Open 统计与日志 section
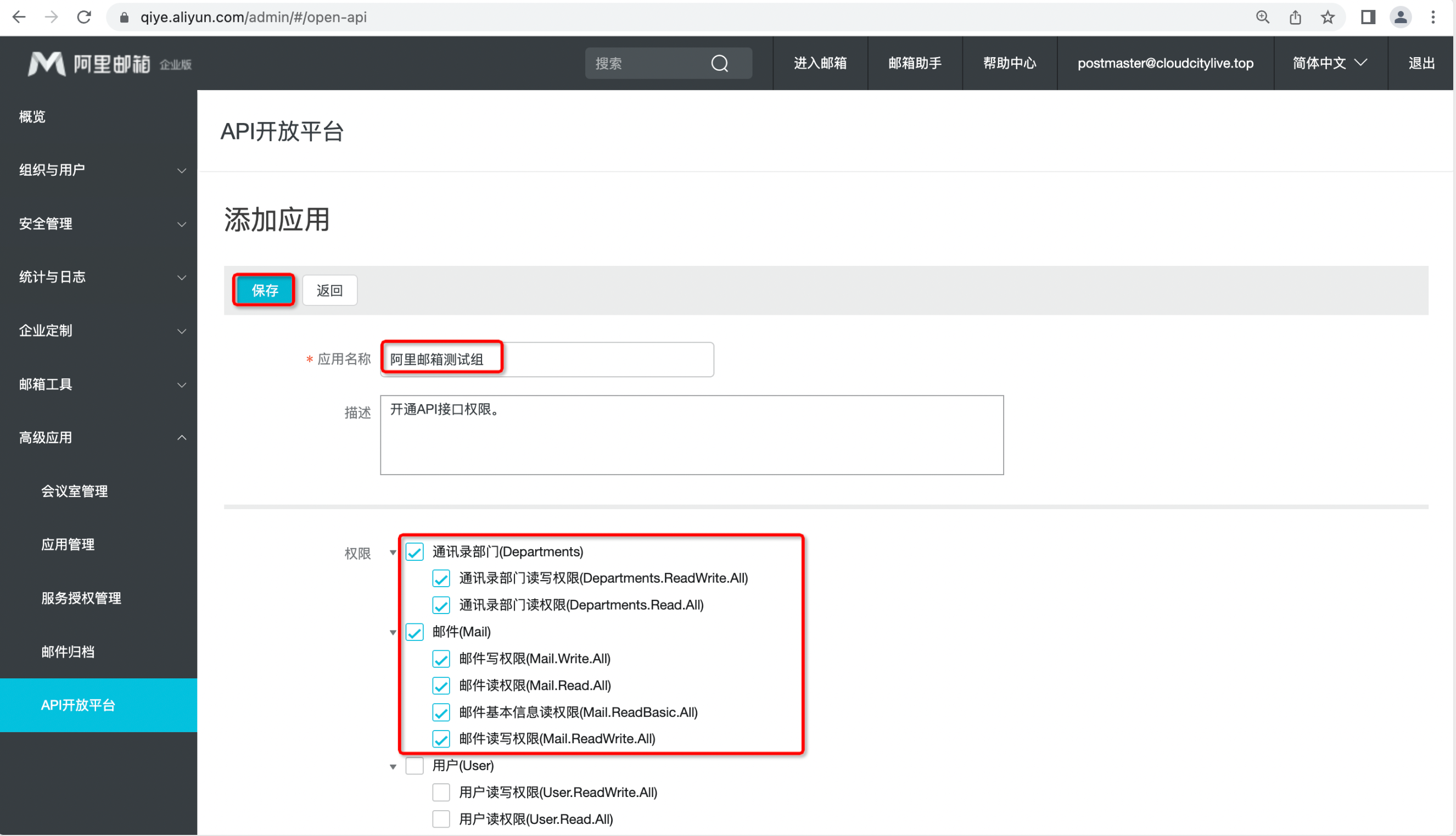Image resolution: width=1456 pixels, height=836 pixels. 98,277
